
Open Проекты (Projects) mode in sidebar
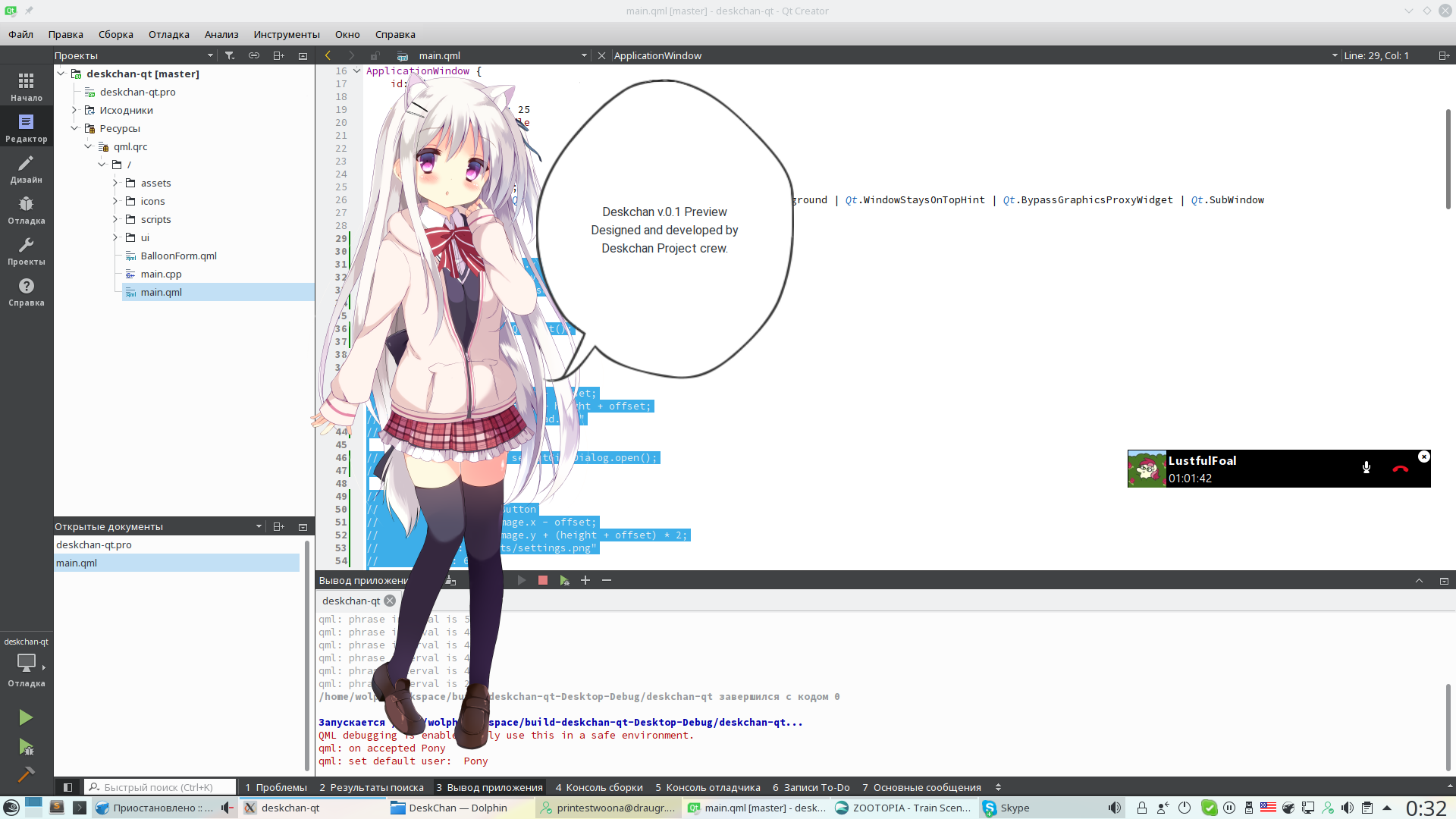[27, 250]
